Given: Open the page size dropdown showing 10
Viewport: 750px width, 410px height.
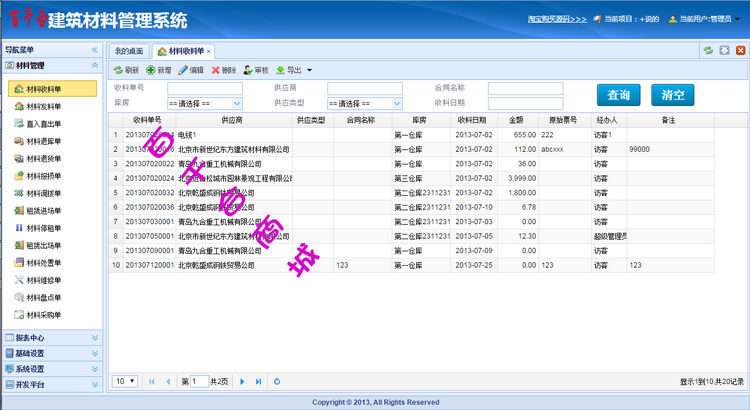Looking at the screenshot, I should [x=125, y=381].
